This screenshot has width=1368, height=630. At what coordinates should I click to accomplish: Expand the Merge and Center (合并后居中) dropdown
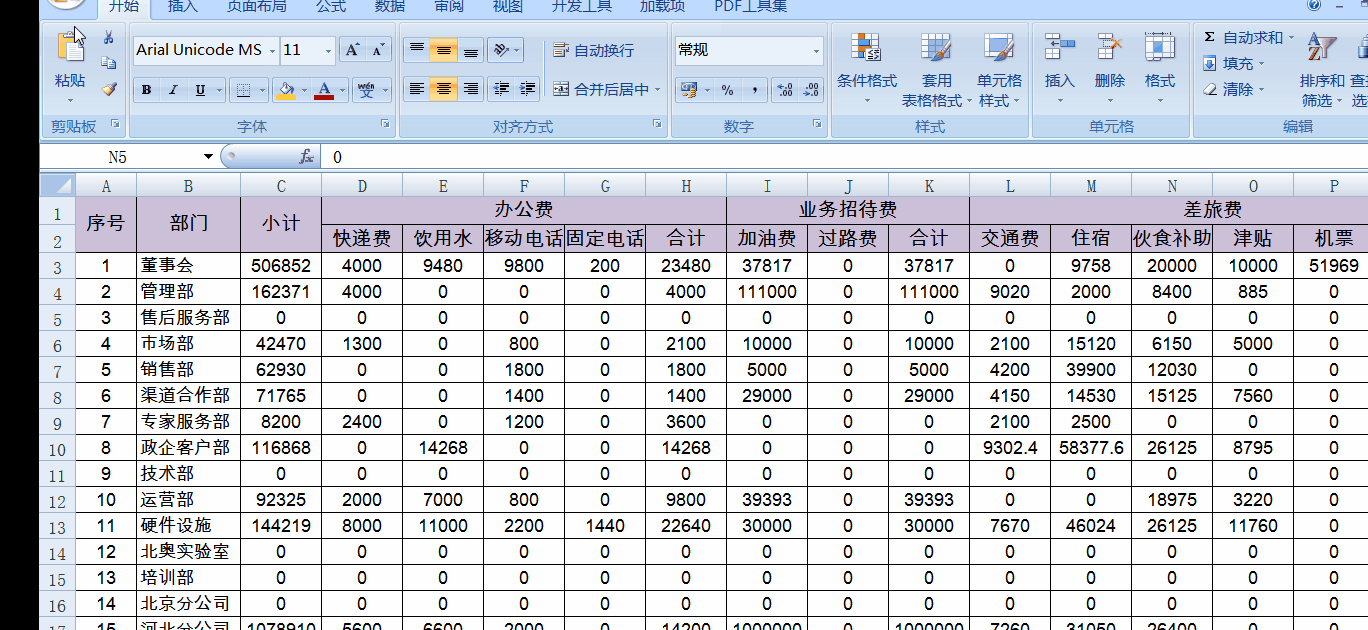(655, 89)
